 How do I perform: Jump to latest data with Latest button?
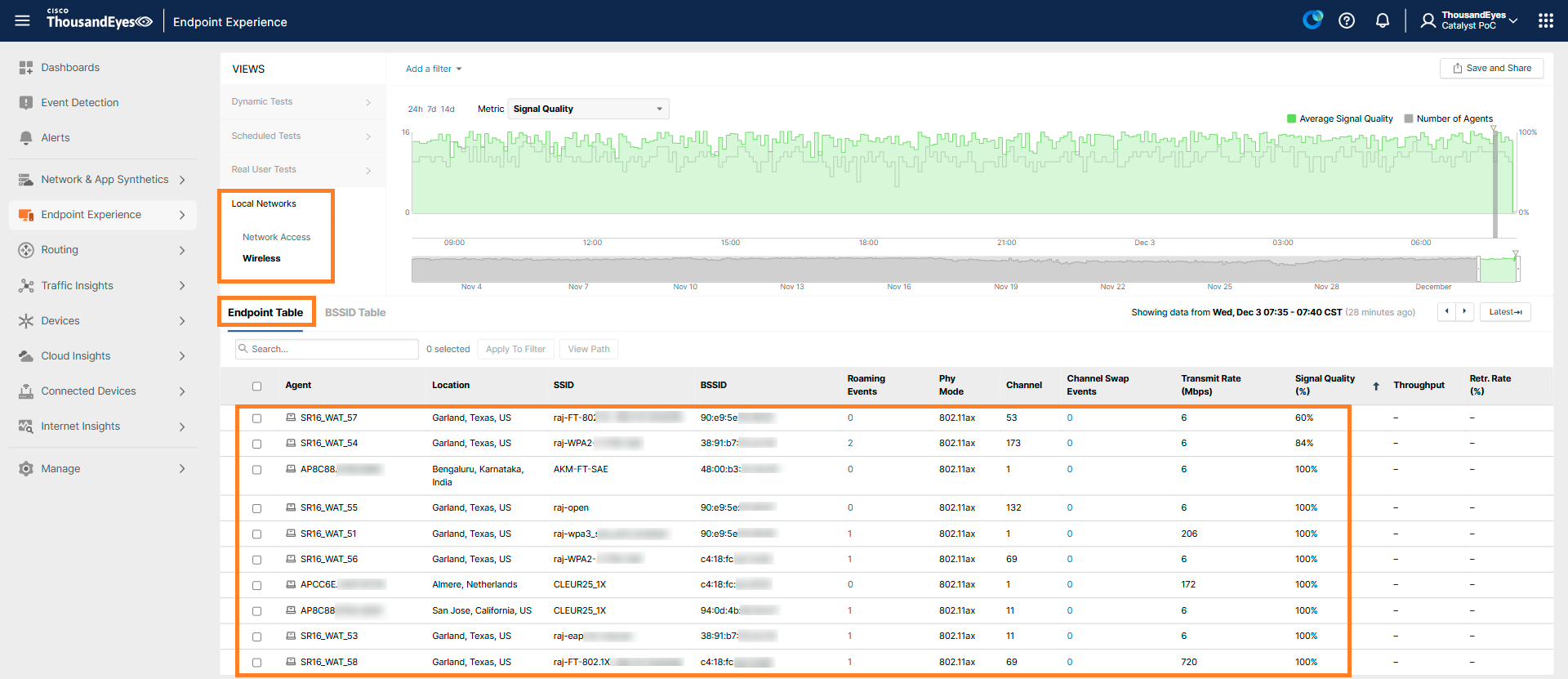pyautogui.click(x=1505, y=312)
